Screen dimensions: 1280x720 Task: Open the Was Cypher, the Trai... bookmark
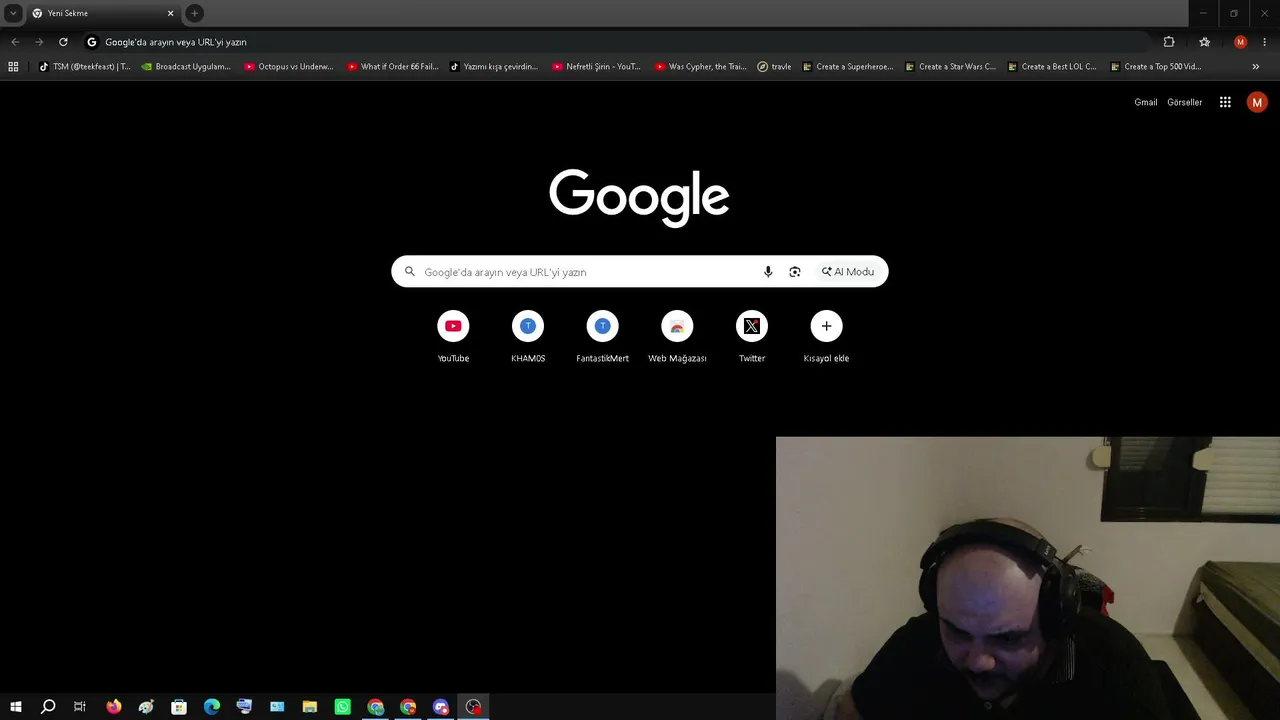700,67
